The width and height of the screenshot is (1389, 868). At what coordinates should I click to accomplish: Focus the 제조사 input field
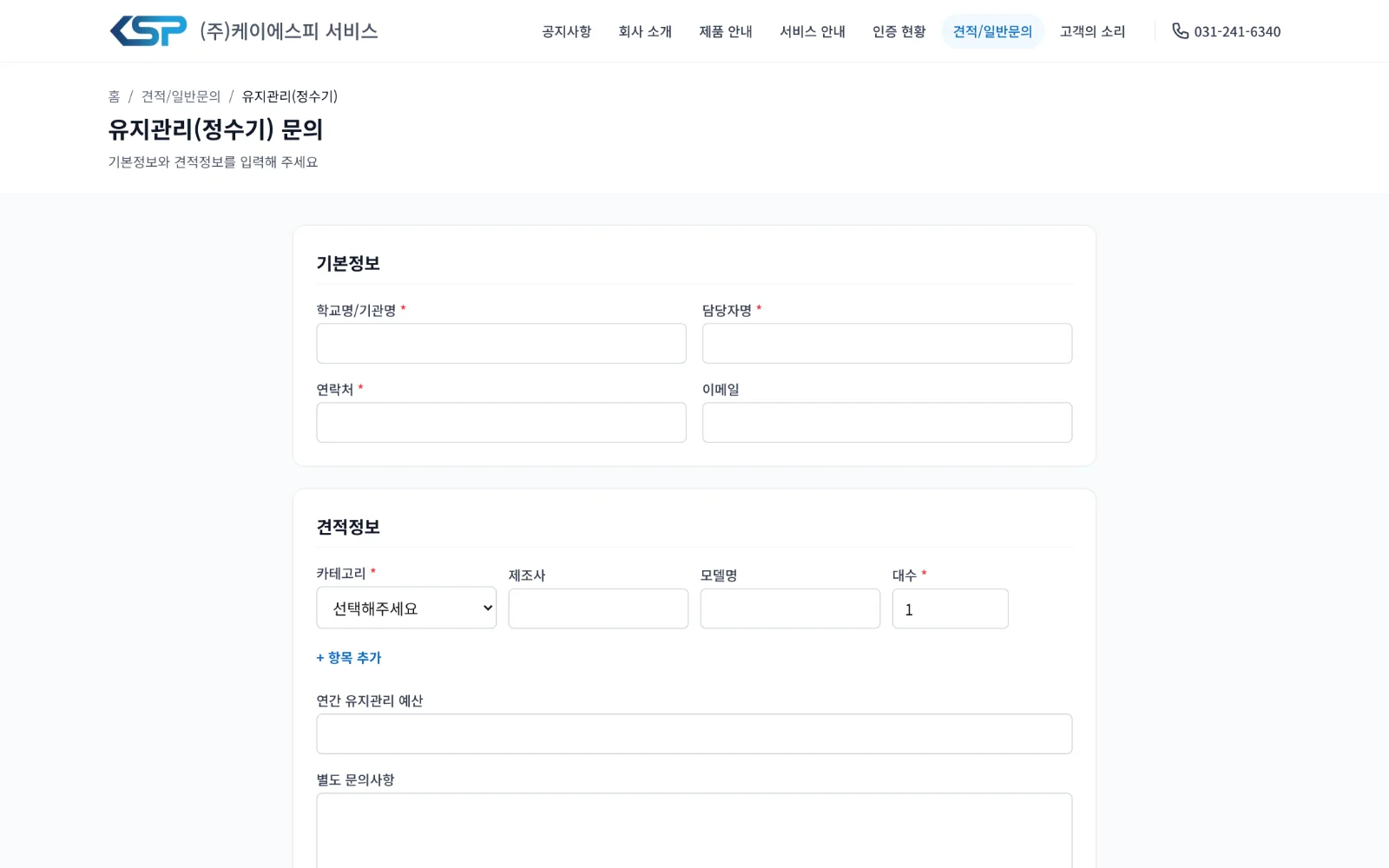click(598, 608)
